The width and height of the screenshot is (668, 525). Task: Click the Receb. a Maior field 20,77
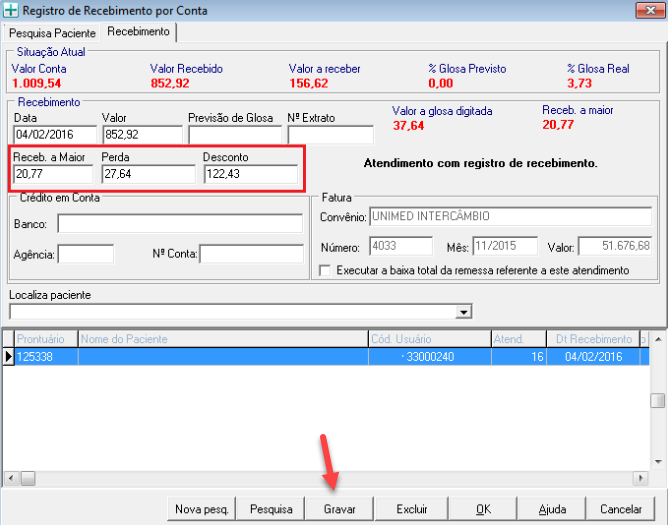point(53,174)
